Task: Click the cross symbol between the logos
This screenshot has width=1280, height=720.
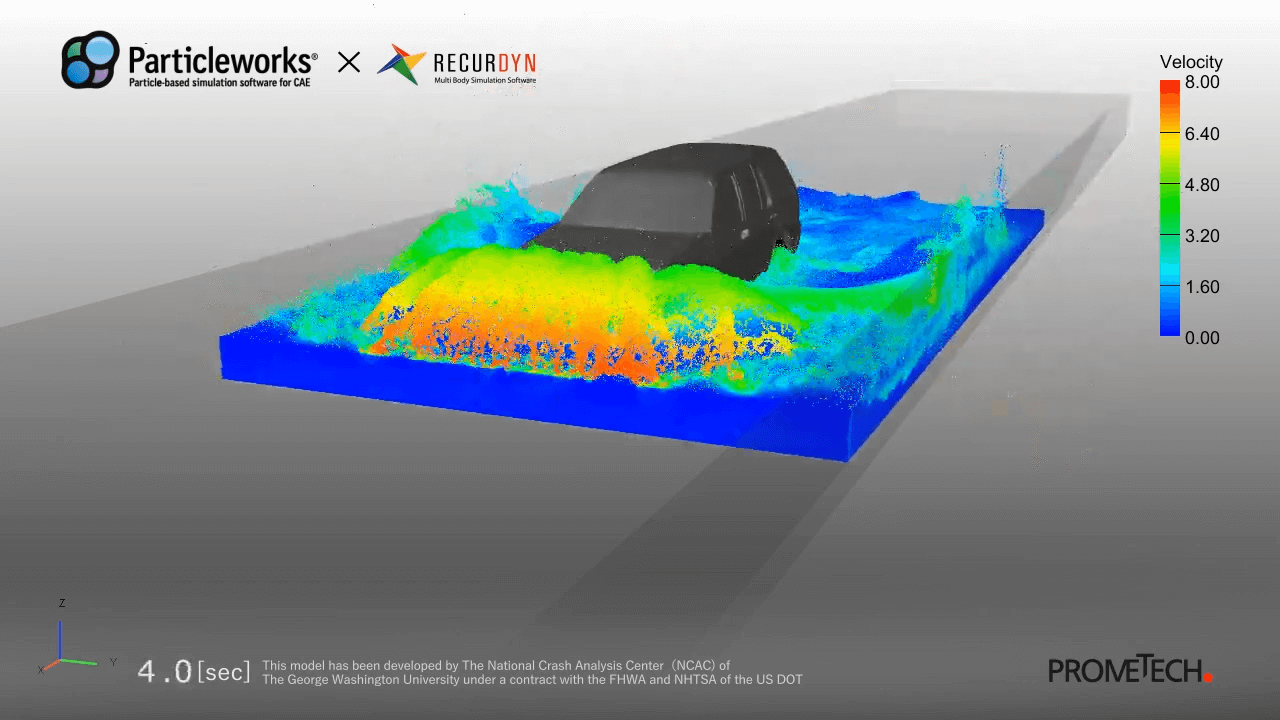Action: [348, 63]
